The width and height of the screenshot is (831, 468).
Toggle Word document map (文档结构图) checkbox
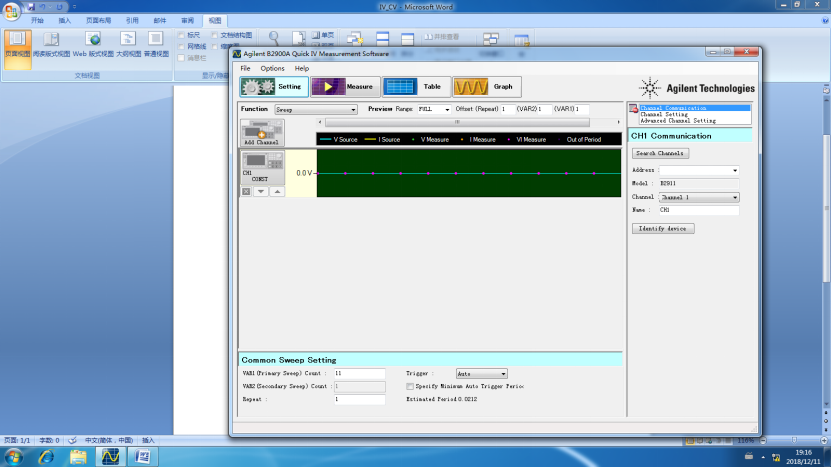tap(215, 35)
